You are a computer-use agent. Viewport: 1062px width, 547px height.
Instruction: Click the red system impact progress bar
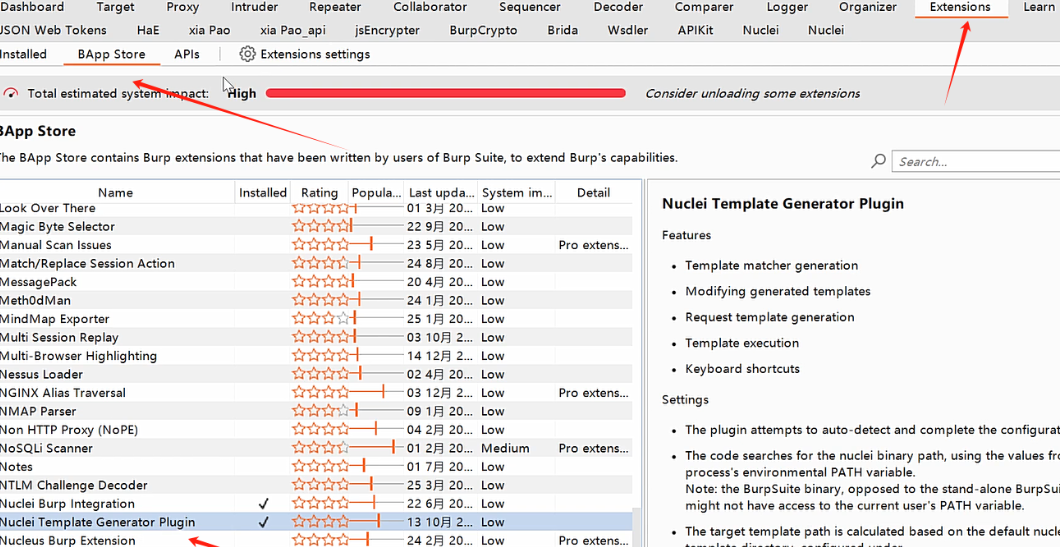[x=446, y=93]
